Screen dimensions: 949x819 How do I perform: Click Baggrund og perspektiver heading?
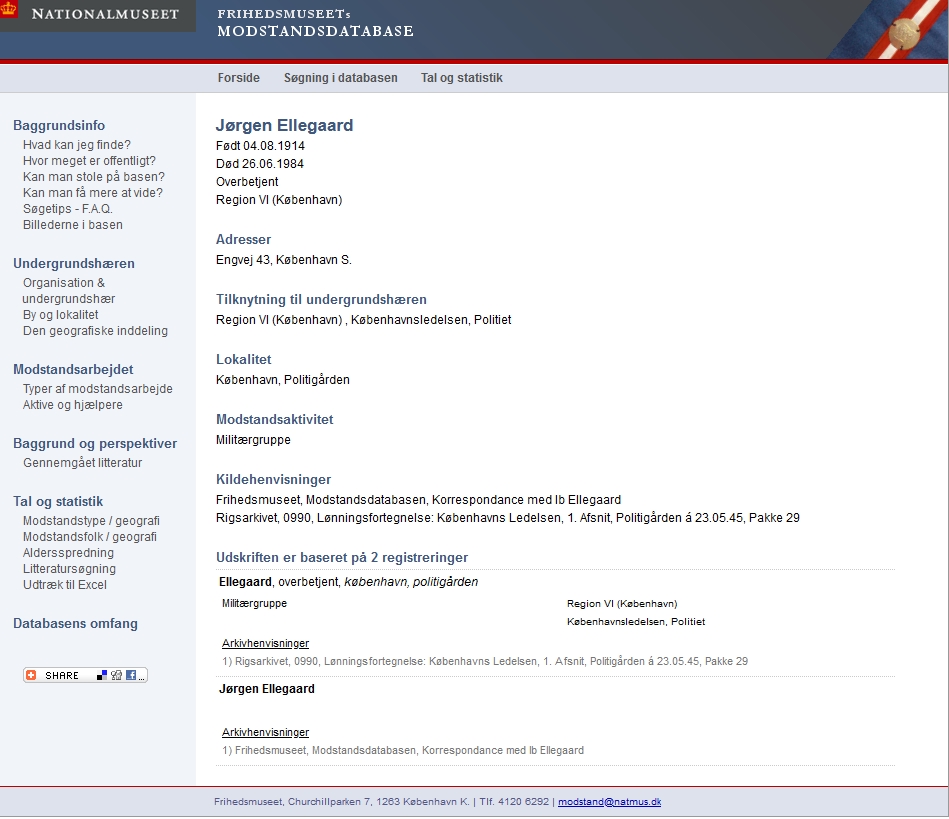click(x=95, y=443)
